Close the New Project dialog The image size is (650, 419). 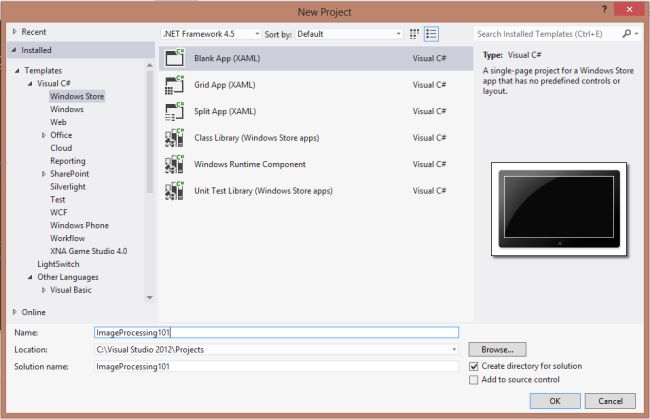pyautogui.click(x=629, y=9)
